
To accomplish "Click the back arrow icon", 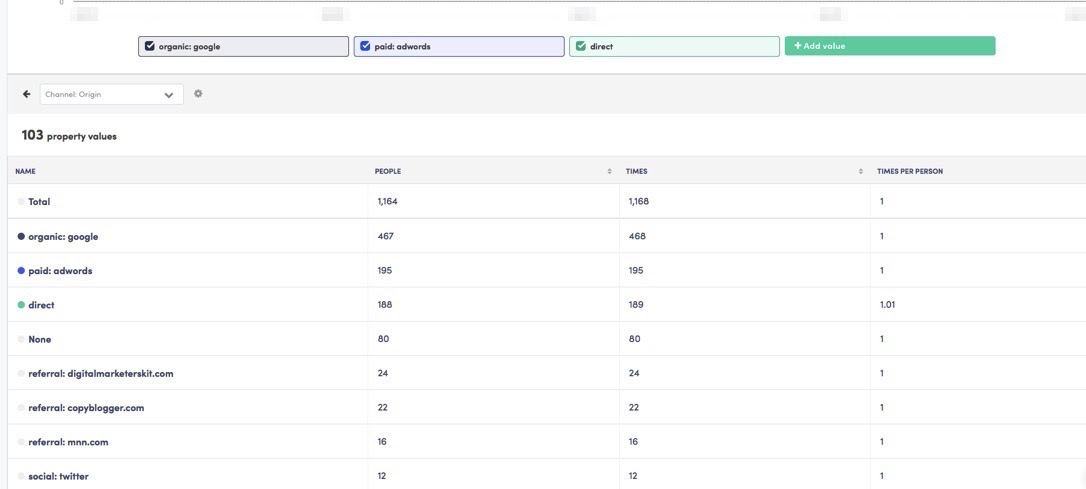I will 26,94.
